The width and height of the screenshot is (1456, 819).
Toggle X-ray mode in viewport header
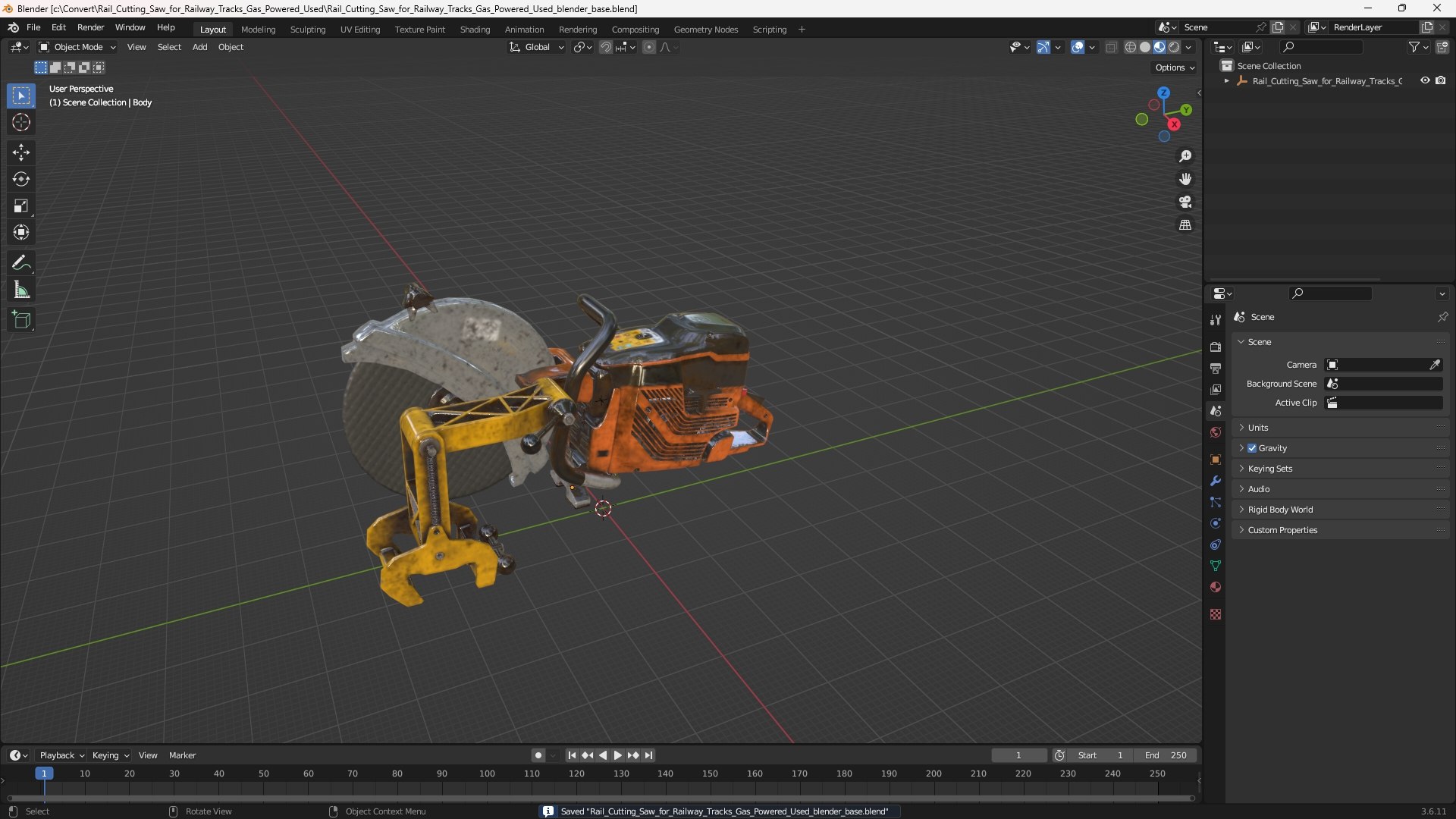pos(1111,47)
